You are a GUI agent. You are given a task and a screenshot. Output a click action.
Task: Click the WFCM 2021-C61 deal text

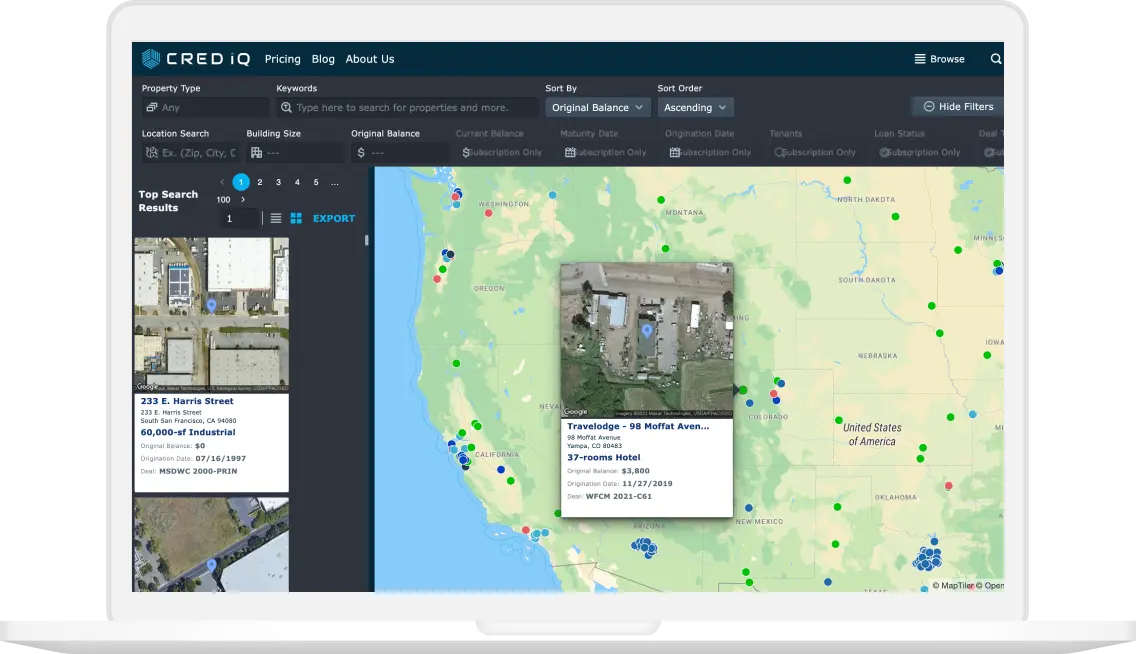pos(619,496)
